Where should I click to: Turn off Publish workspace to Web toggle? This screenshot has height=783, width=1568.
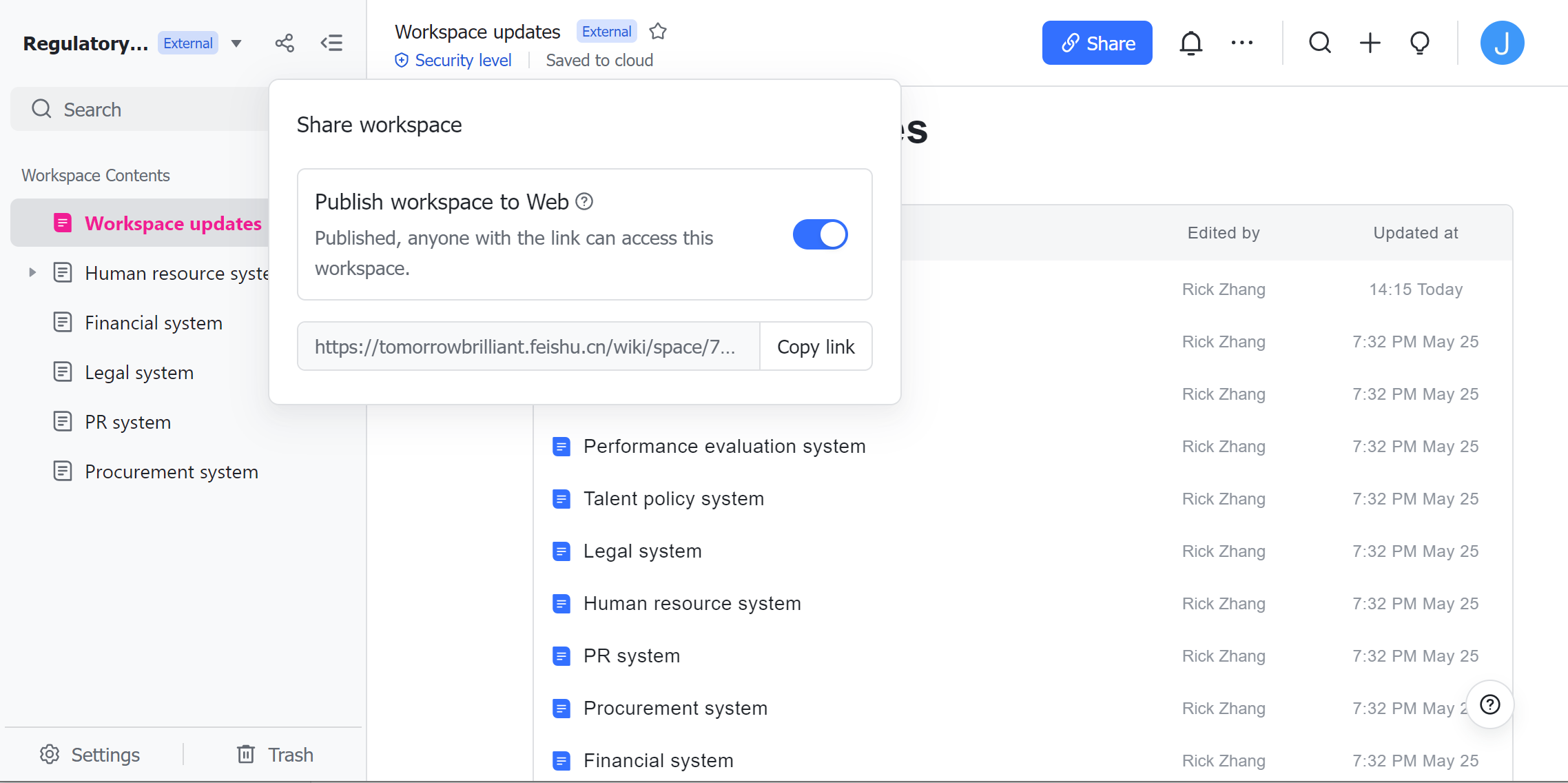pyautogui.click(x=820, y=234)
